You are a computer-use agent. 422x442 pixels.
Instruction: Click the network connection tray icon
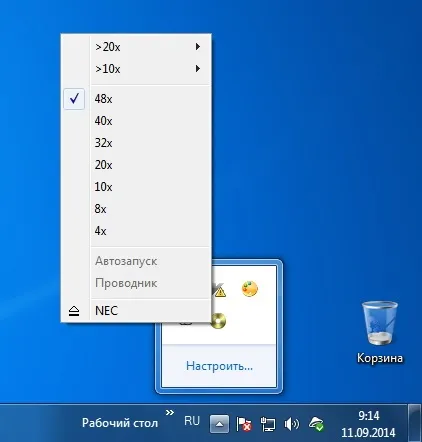268,424
